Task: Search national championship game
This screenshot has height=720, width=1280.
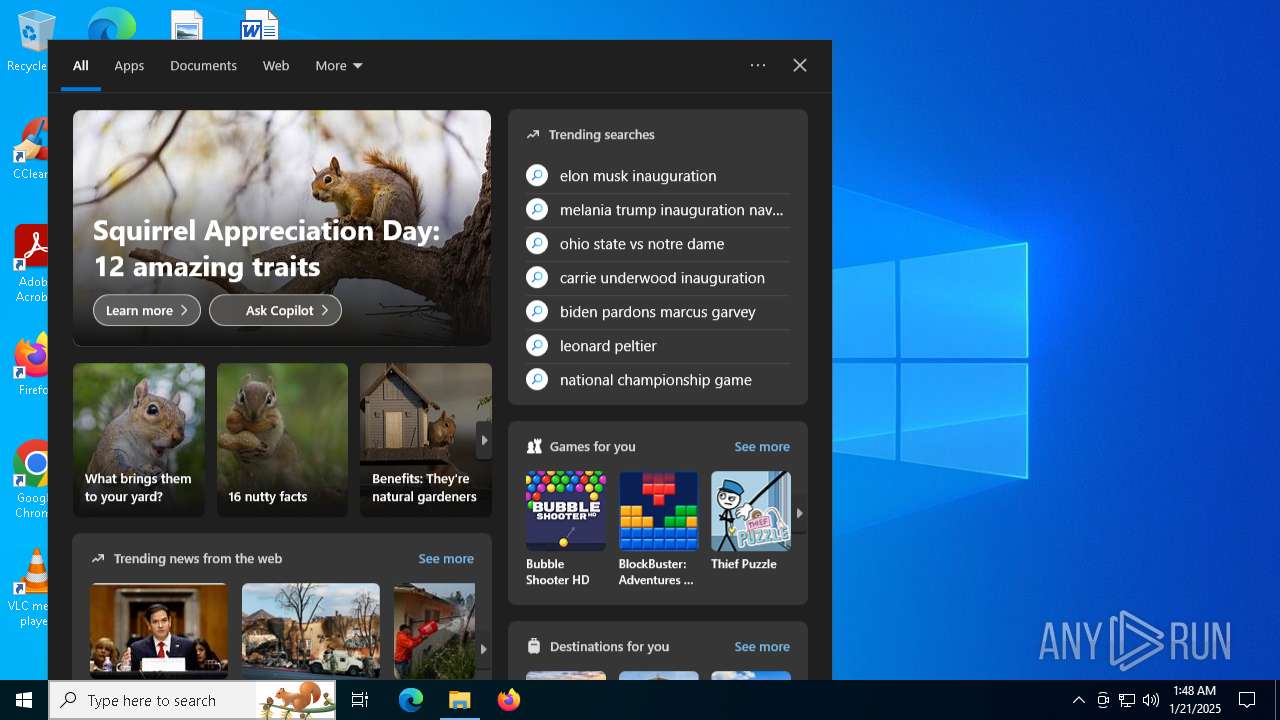Action: point(657,380)
